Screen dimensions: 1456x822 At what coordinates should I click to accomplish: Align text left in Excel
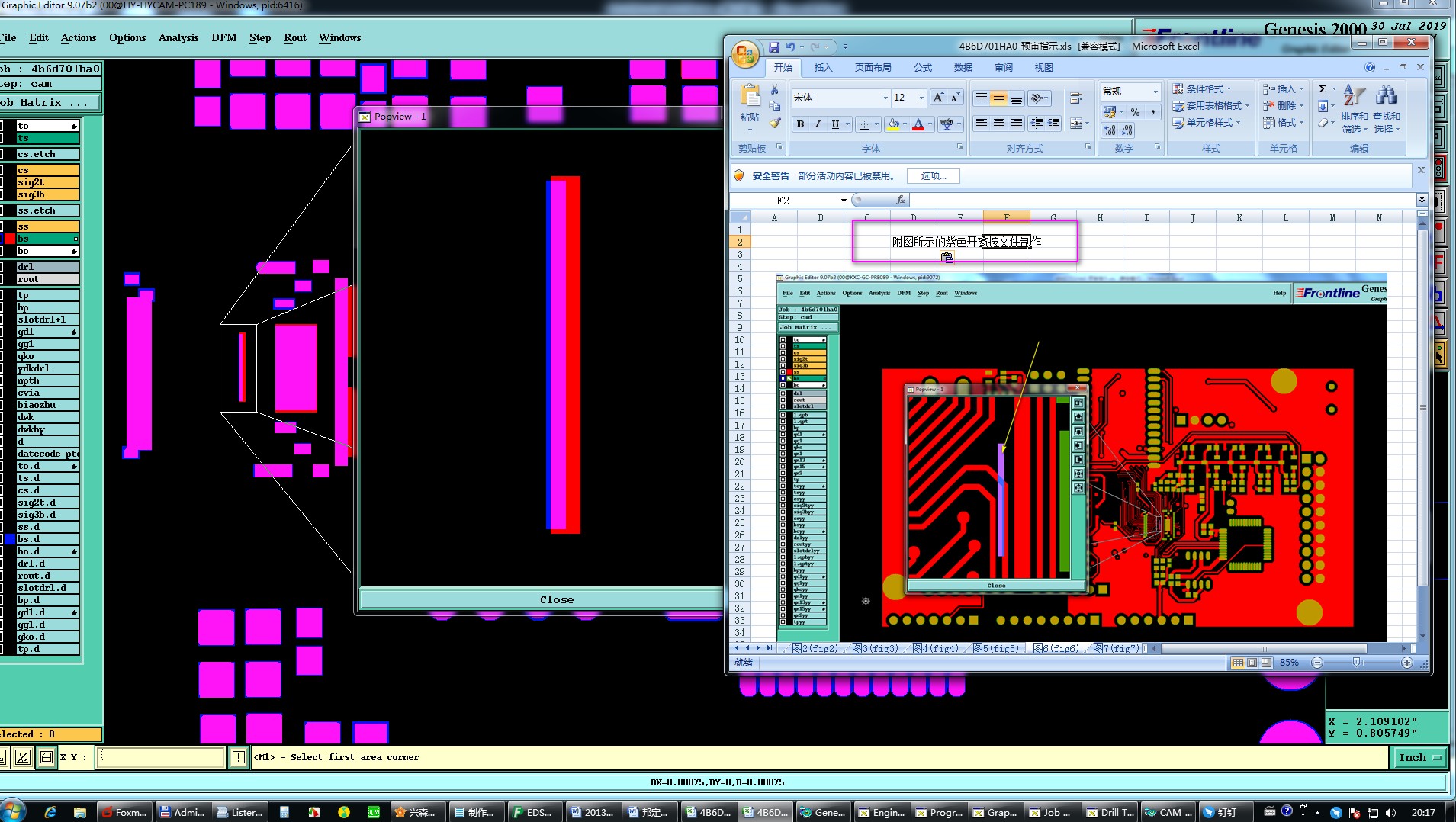(982, 124)
